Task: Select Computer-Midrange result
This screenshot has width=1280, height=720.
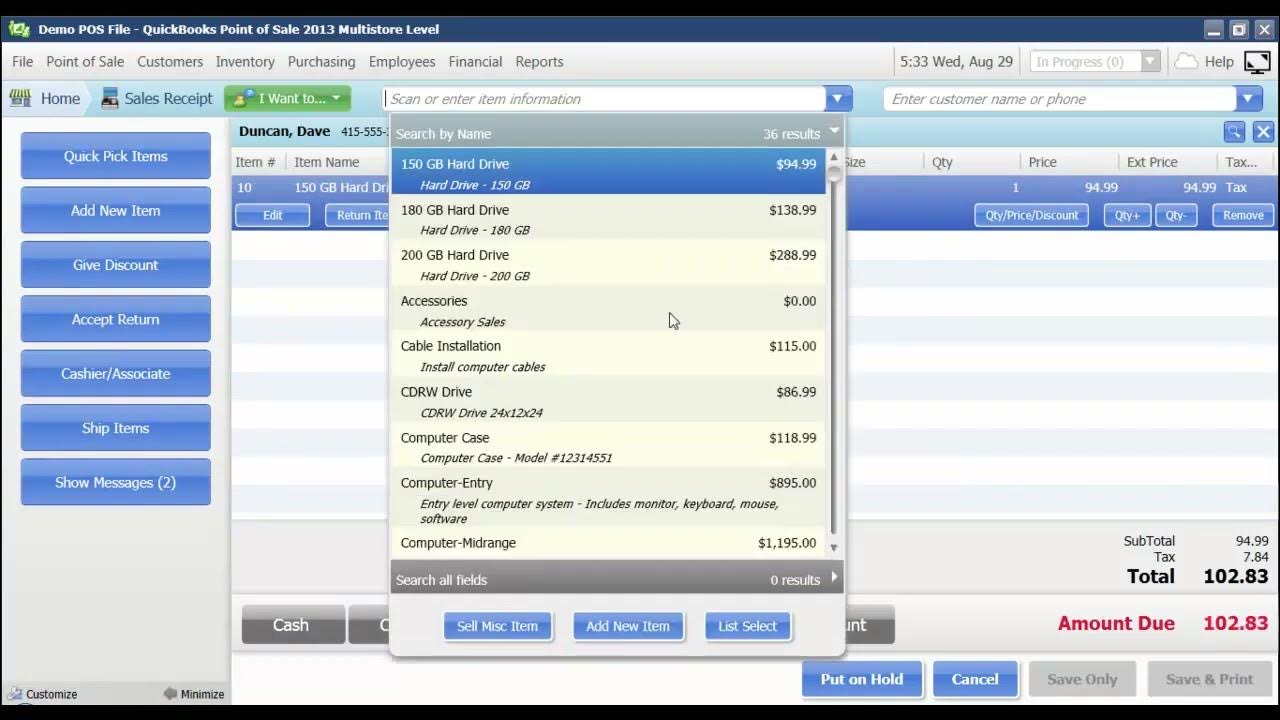Action: coord(608,543)
